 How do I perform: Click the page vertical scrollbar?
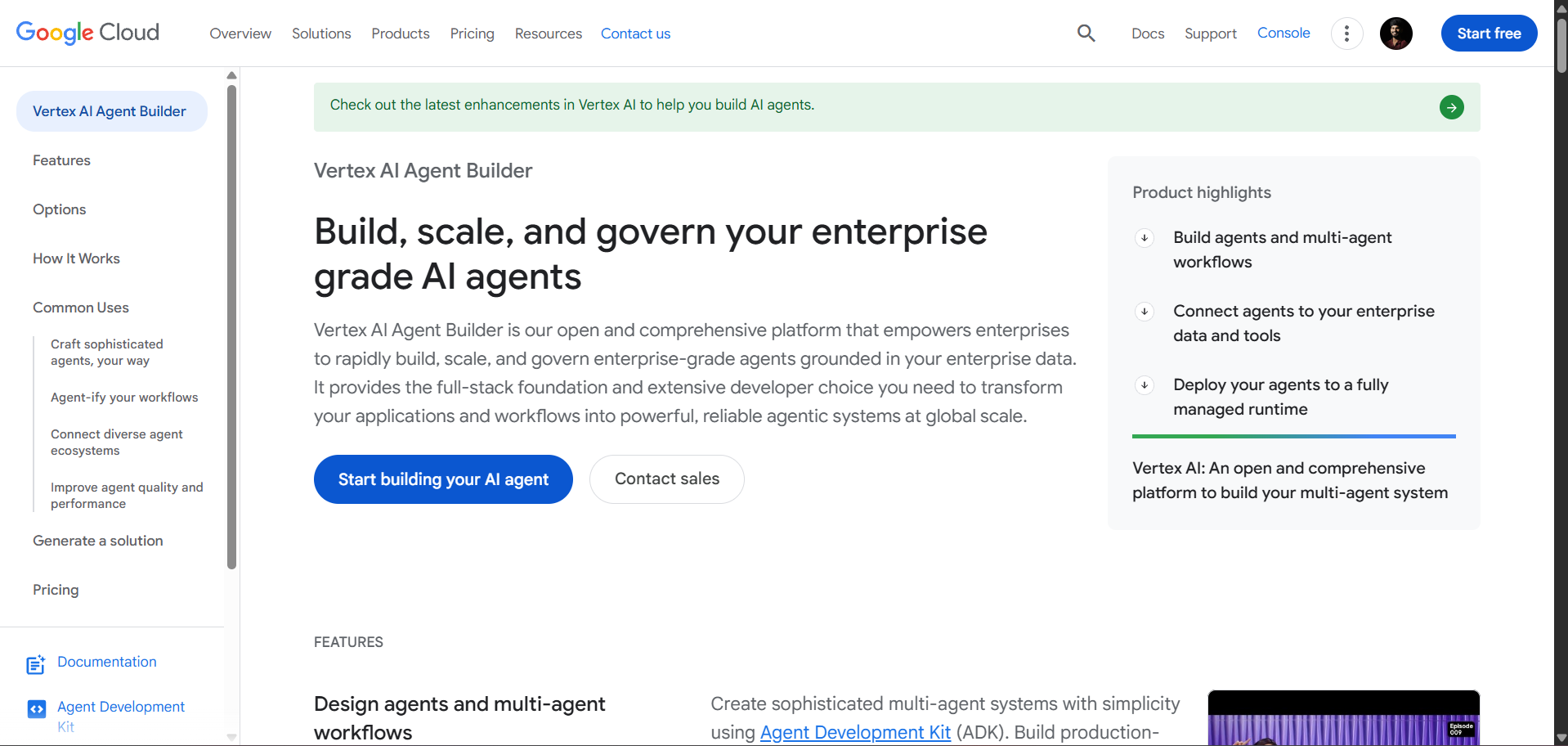tap(1561, 373)
